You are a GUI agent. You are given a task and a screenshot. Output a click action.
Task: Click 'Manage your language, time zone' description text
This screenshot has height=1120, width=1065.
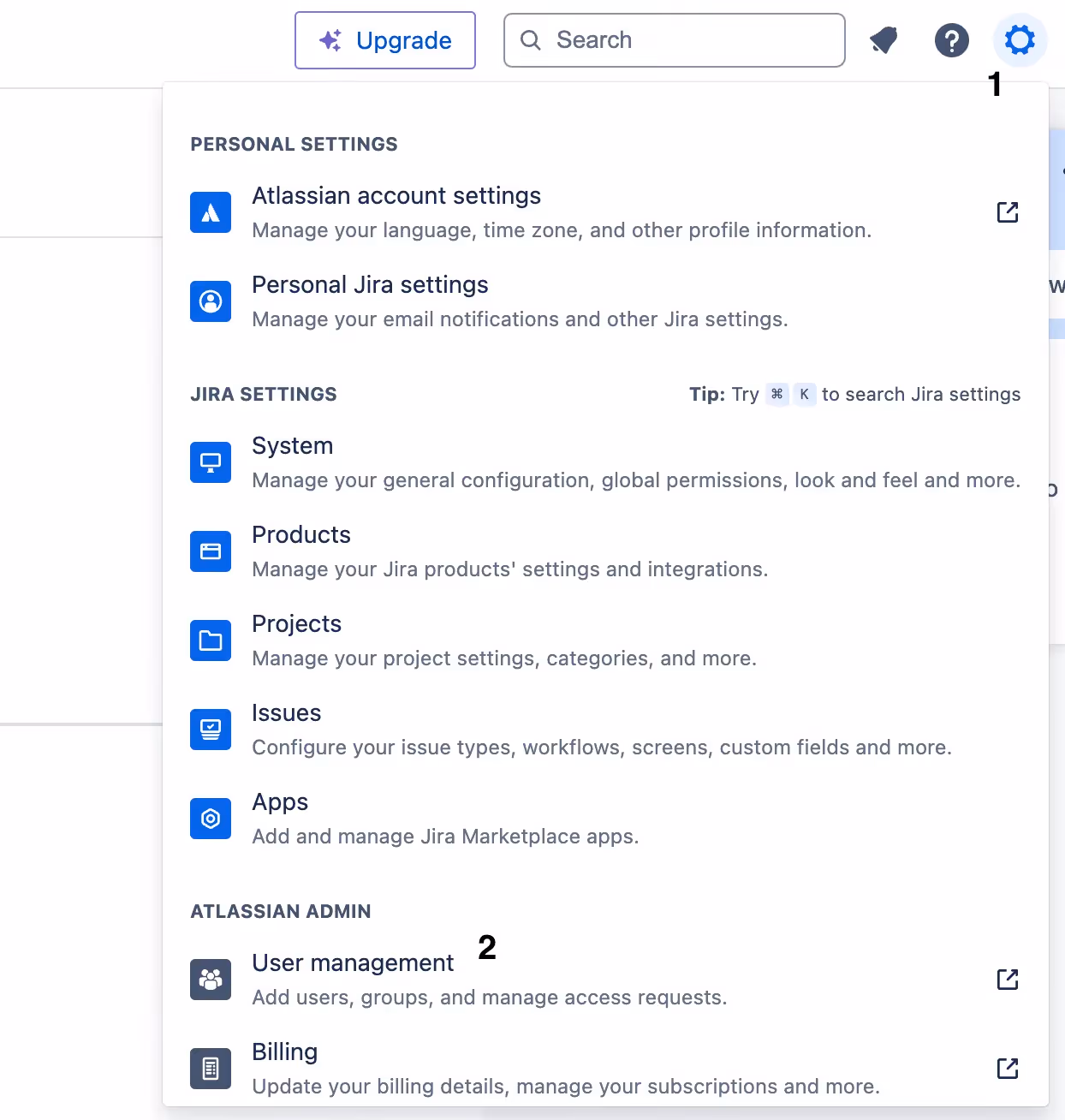pyautogui.click(x=562, y=230)
